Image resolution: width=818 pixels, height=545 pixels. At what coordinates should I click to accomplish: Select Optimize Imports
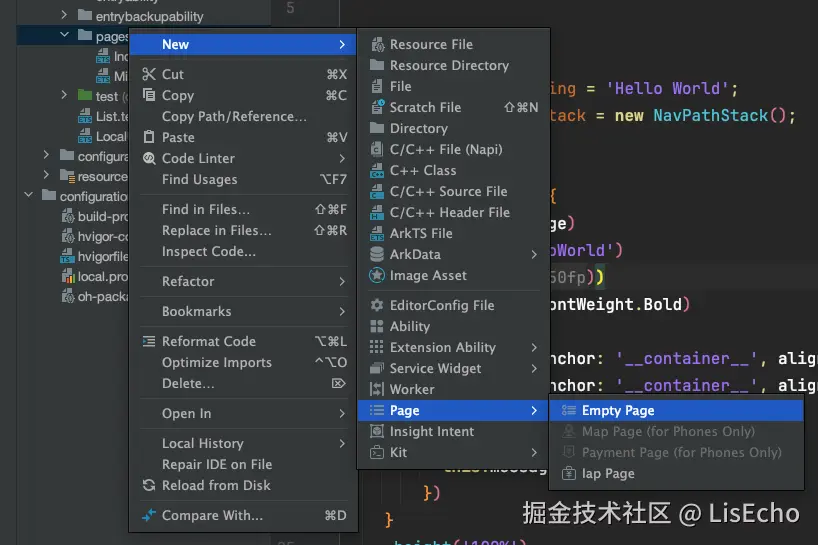point(243,362)
